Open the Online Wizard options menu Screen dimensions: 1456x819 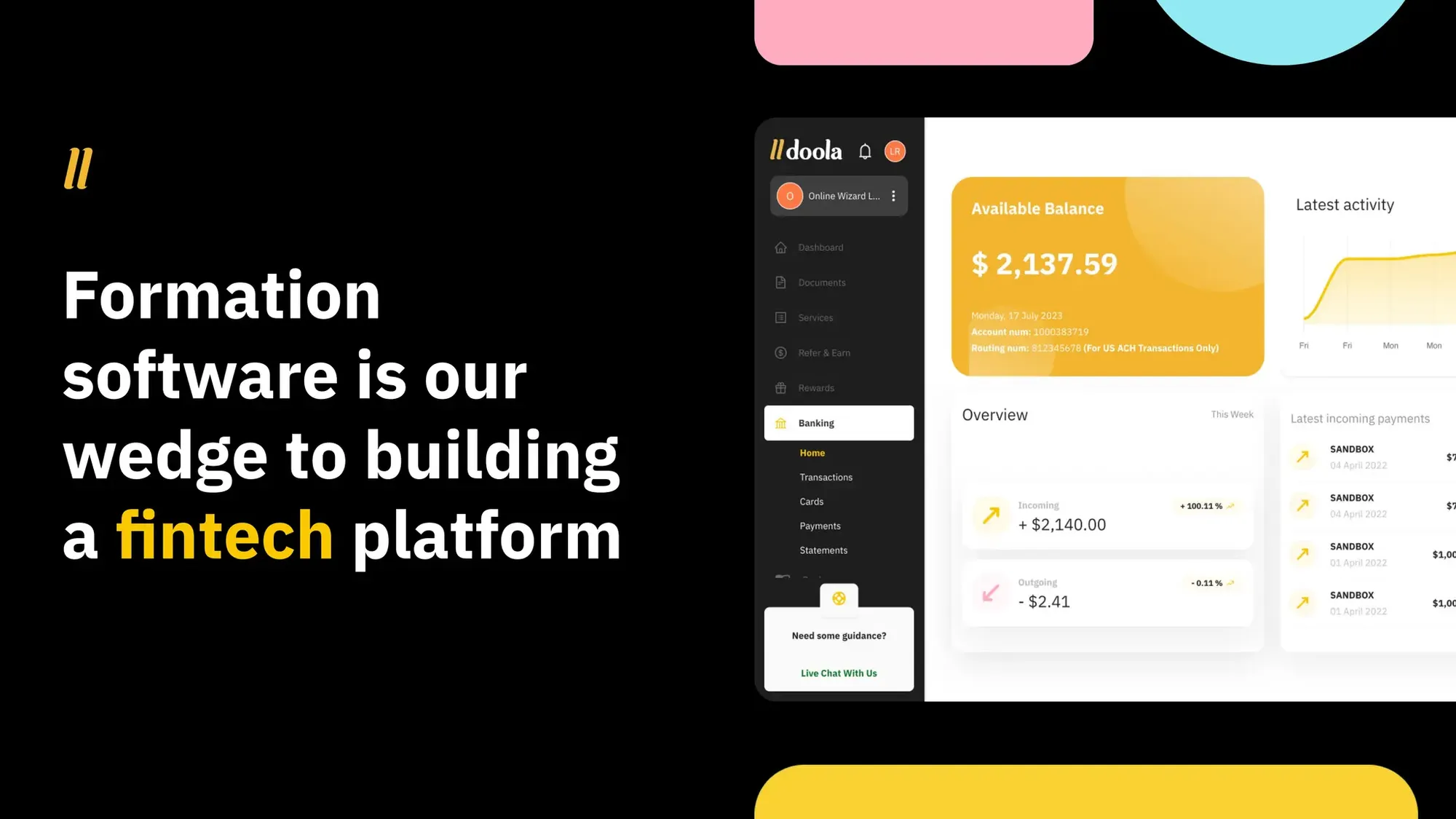895,196
